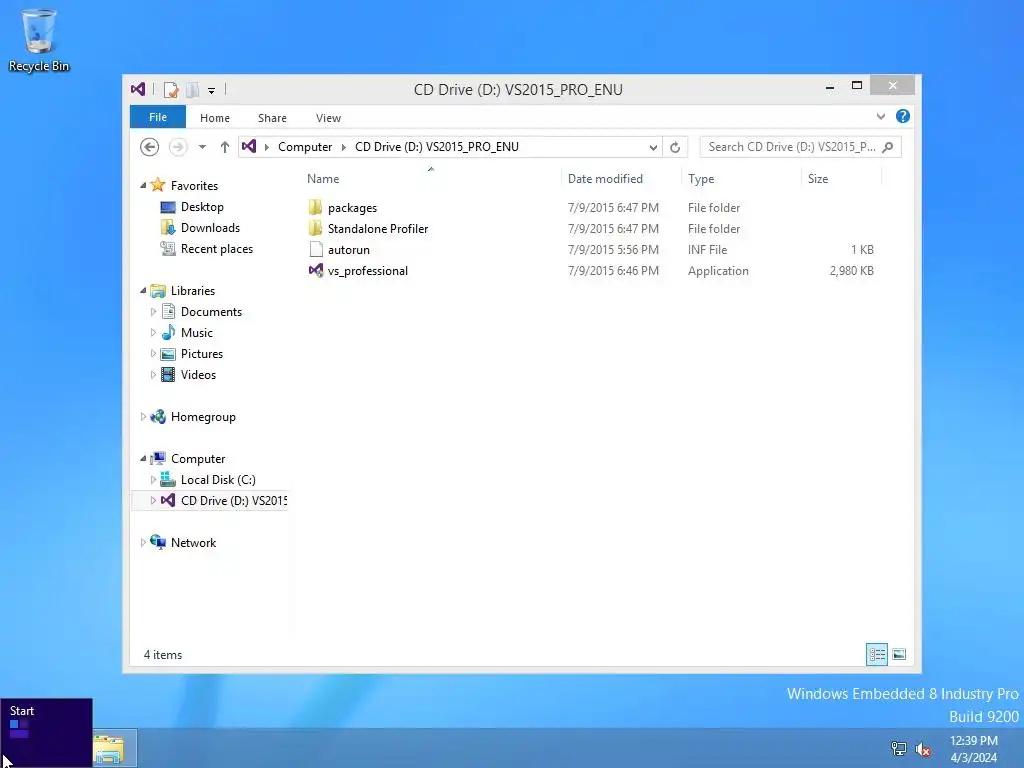The width and height of the screenshot is (1024, 768).
Task: Open File Explorer from the taskbar
Action: tap(109, 749)
